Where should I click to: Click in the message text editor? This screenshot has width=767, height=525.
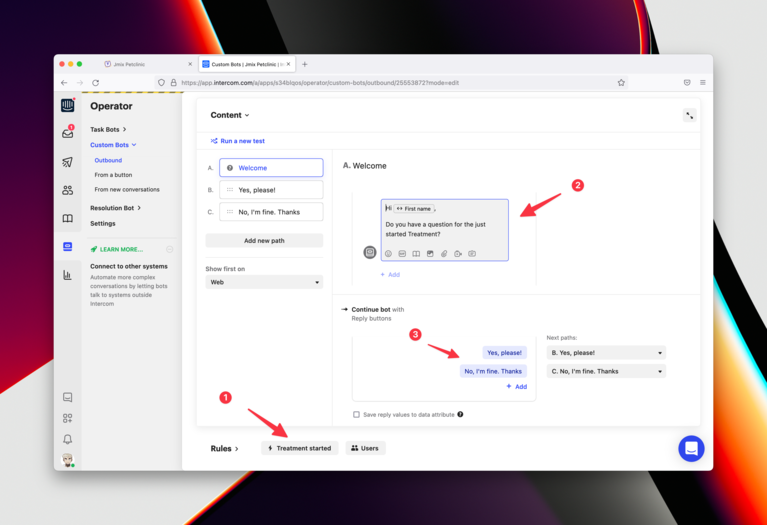(445, 230)
